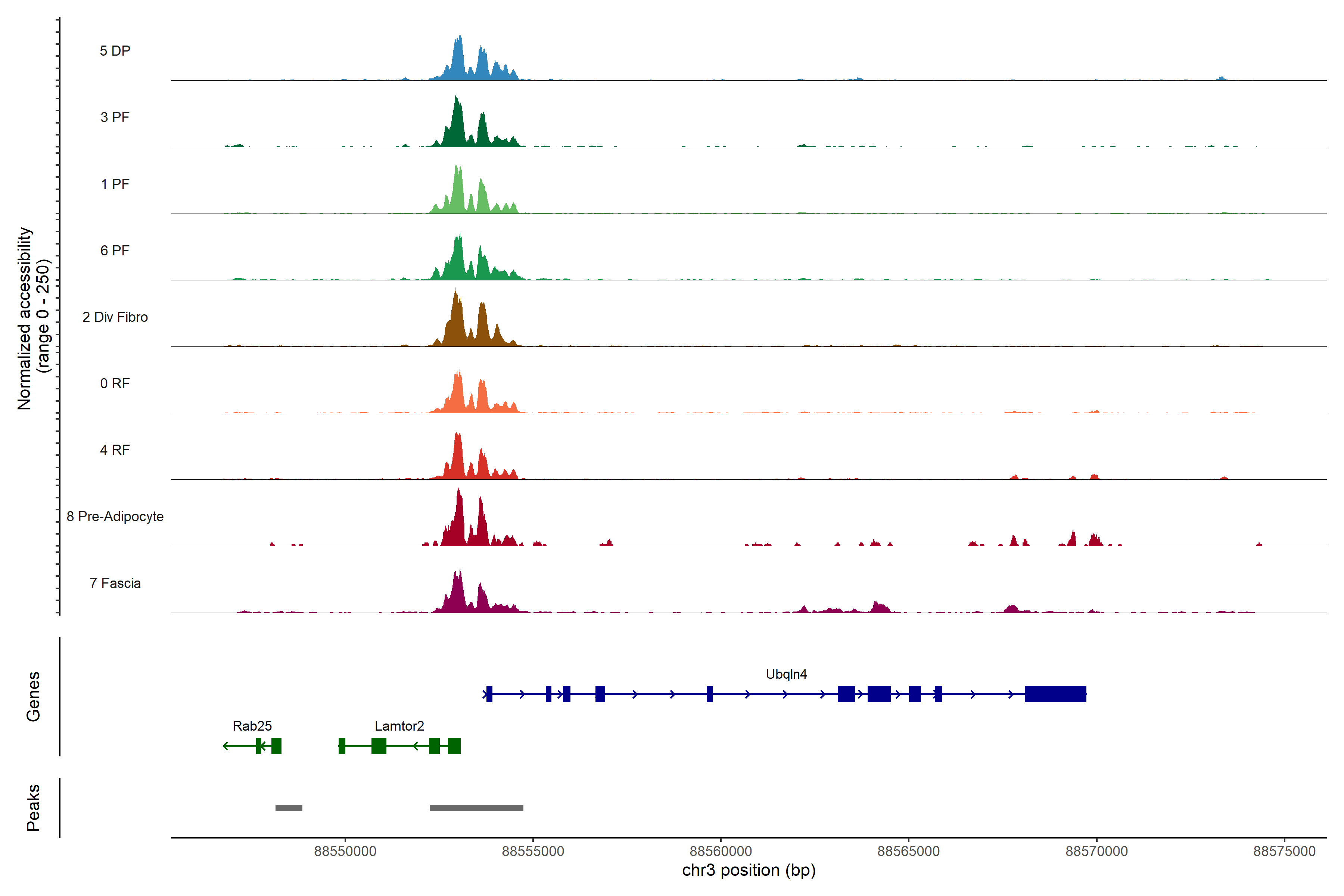
Task: Click the short gray peak bar
Action: click(289, 808)
